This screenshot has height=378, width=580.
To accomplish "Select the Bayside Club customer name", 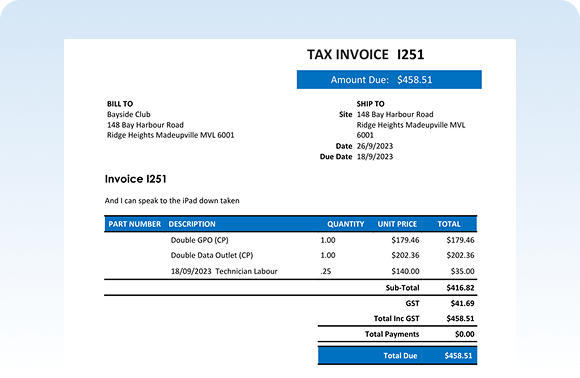I will click(x=129, y=114).
